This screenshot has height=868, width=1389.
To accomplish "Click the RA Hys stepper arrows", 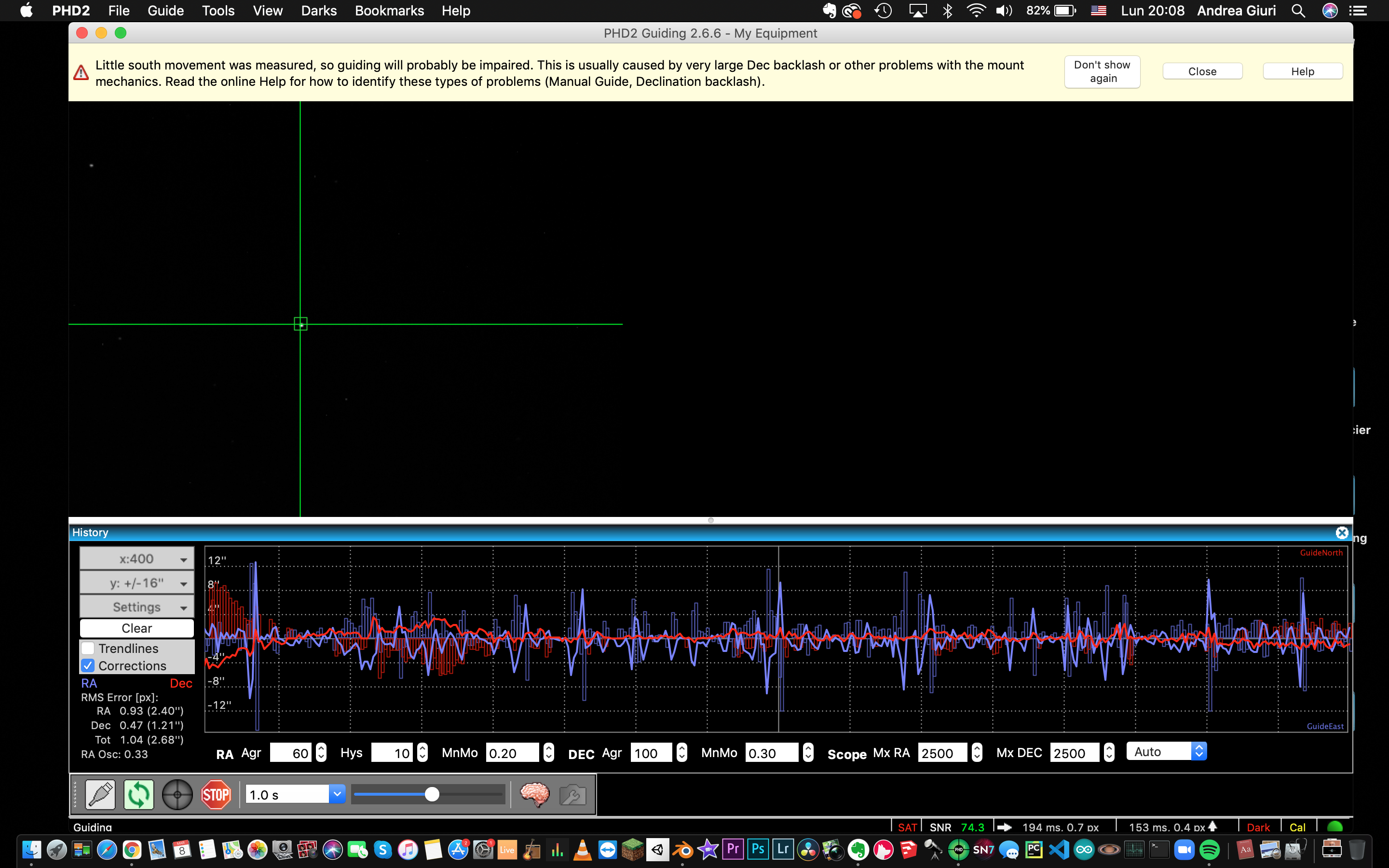I will click(422, 753).
